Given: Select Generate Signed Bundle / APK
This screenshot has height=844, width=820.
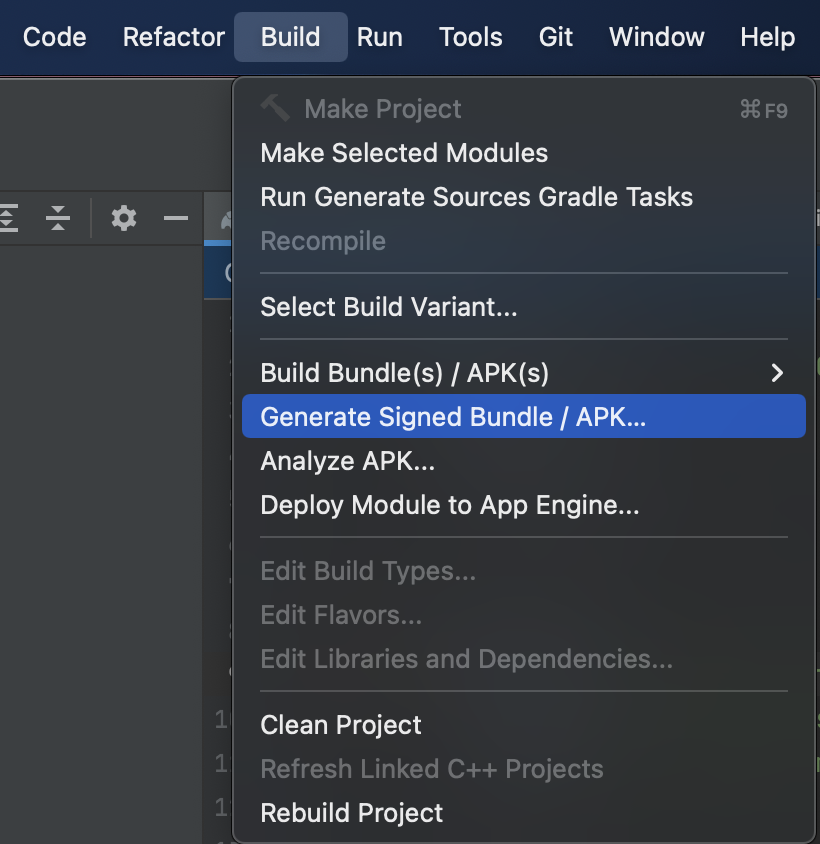Looking at the screenshot, I should click(453, 417).
